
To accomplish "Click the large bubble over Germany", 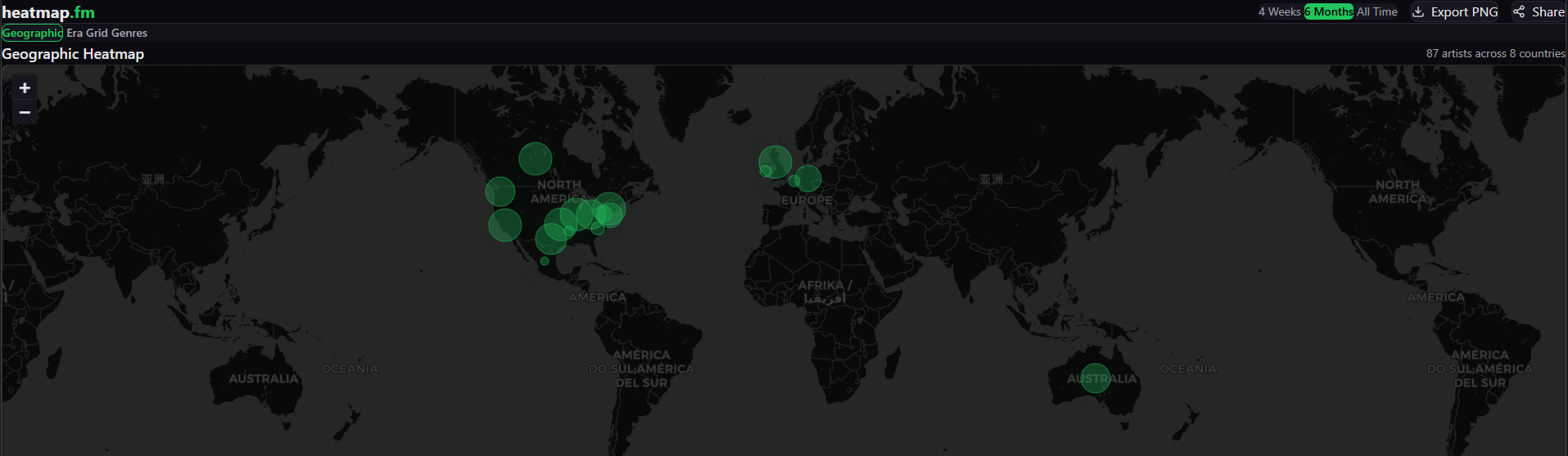I will tap(808, 178).
